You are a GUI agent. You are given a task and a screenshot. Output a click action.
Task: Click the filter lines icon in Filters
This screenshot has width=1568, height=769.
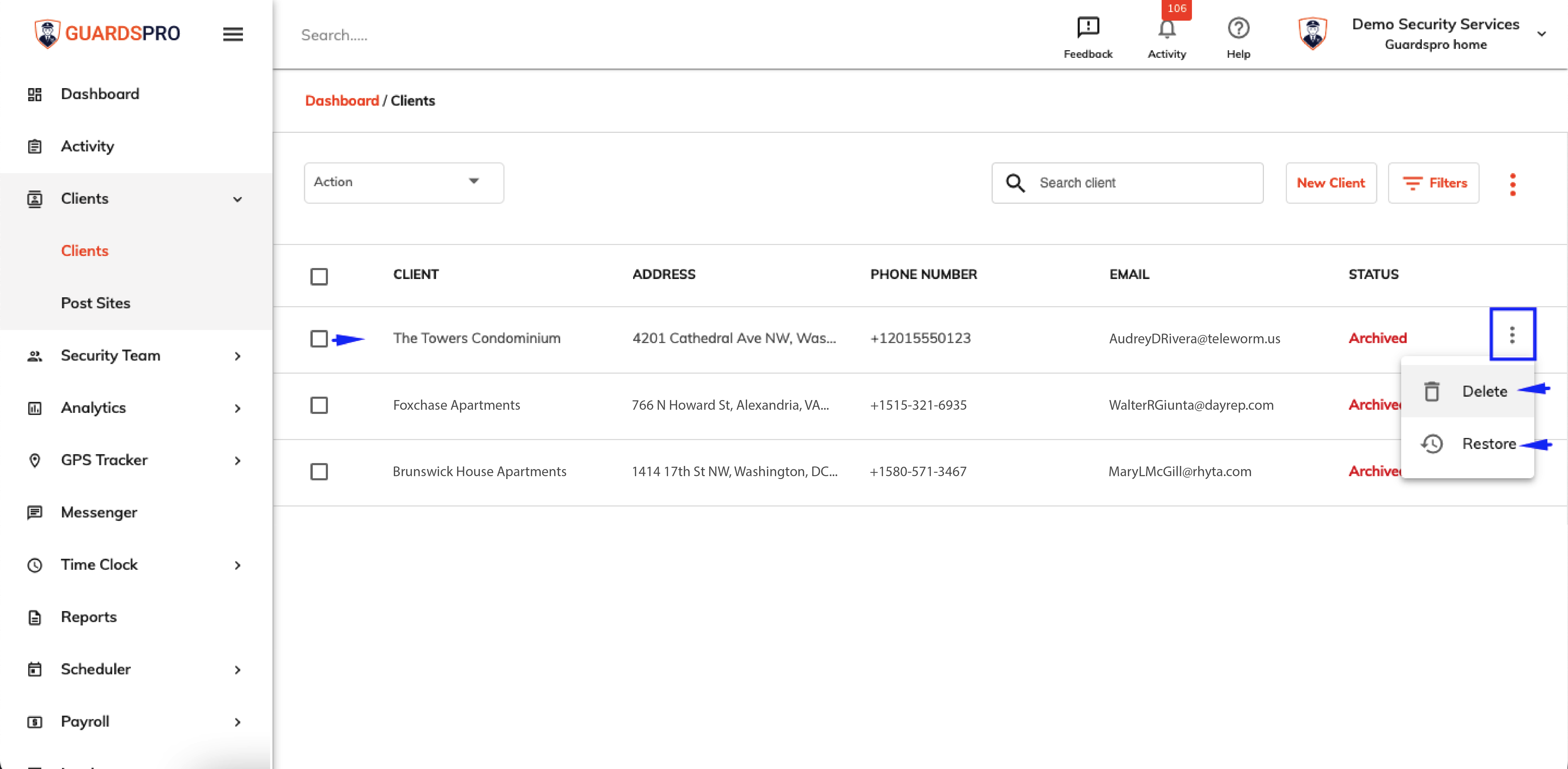[1412, 183]
